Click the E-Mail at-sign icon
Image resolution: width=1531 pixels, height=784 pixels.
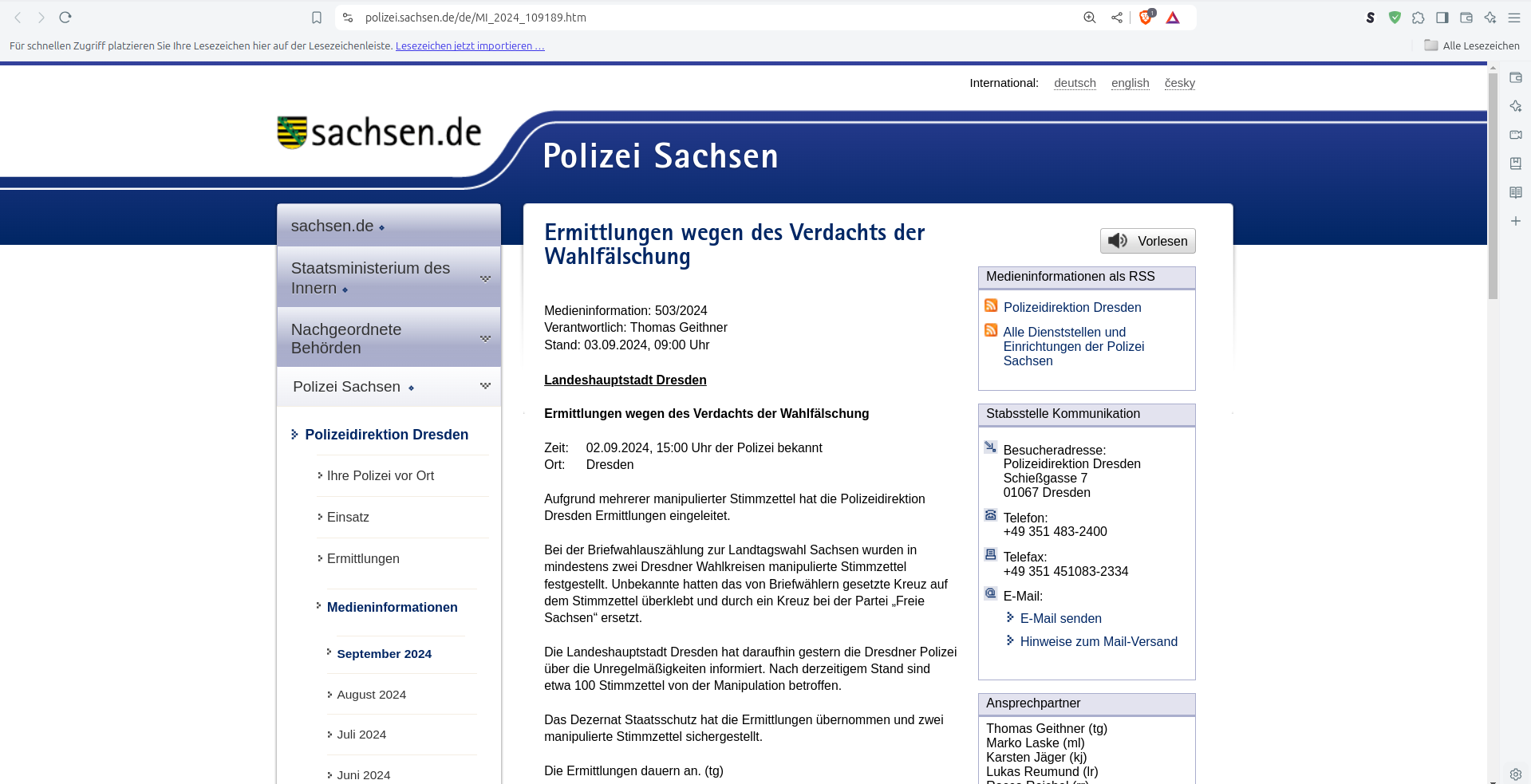click(x=991, y=593)
